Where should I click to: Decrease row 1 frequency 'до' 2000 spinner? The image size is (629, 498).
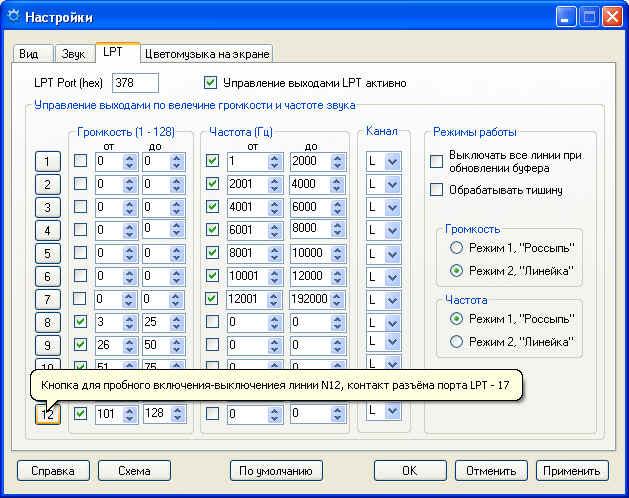(337, 166)
